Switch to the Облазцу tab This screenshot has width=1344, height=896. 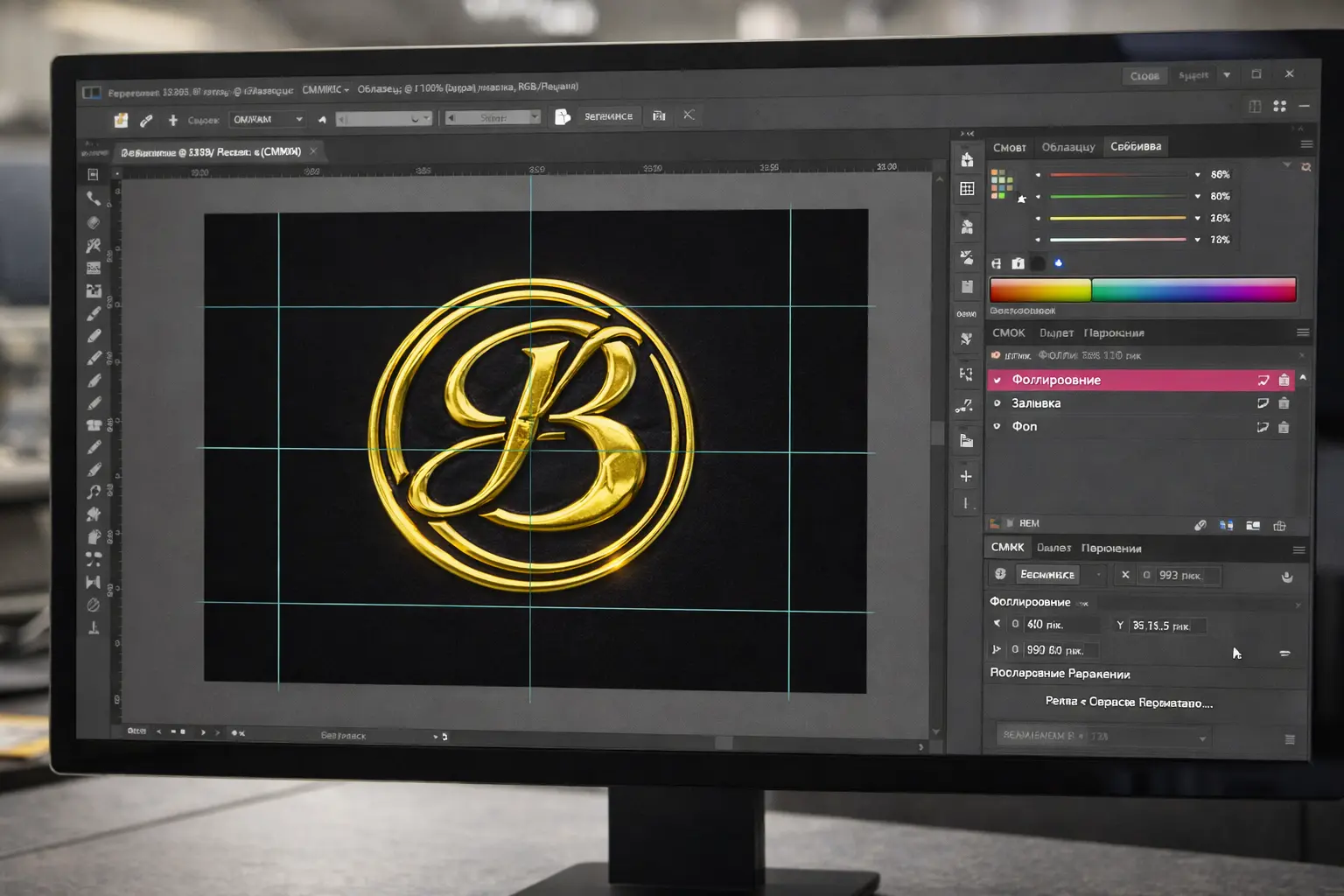point(1067,147)
